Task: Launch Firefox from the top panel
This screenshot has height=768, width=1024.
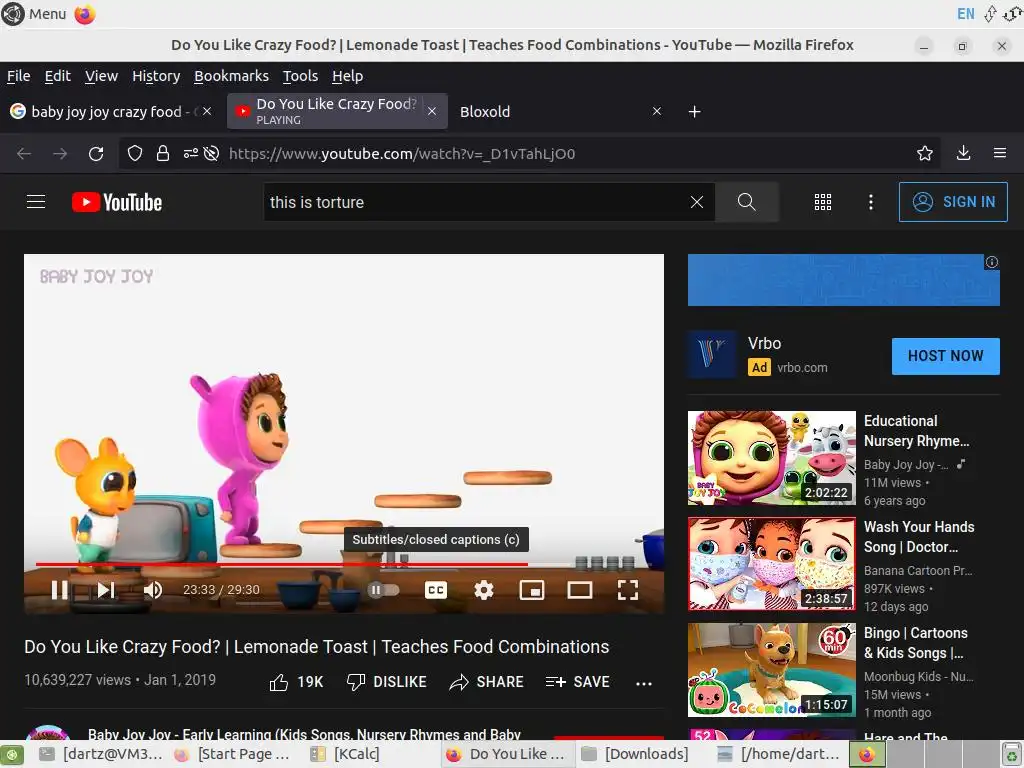Action: click(x=85, y=14)
